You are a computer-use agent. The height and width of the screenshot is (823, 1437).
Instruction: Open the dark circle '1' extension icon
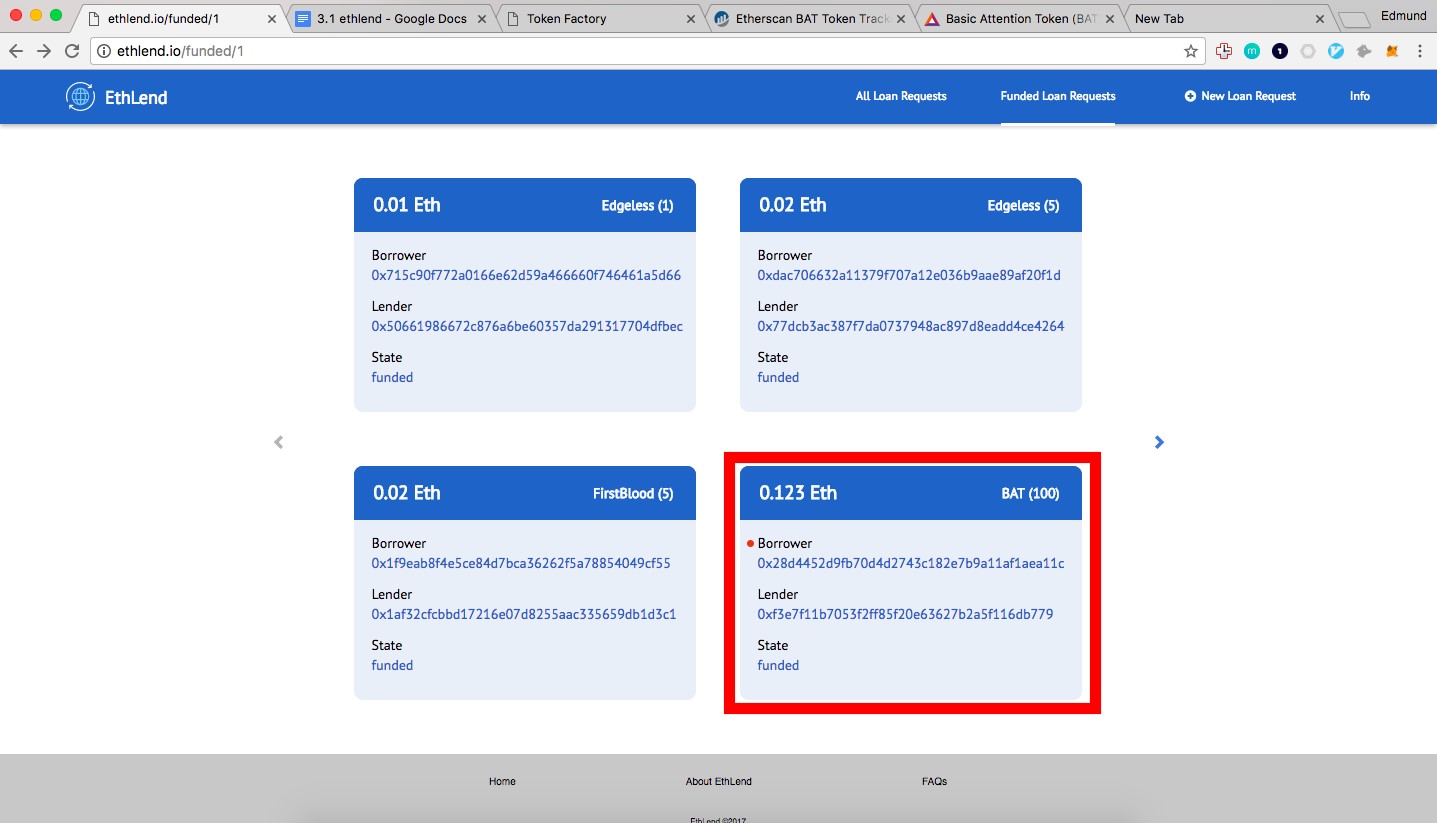(x=1280, y=51)
